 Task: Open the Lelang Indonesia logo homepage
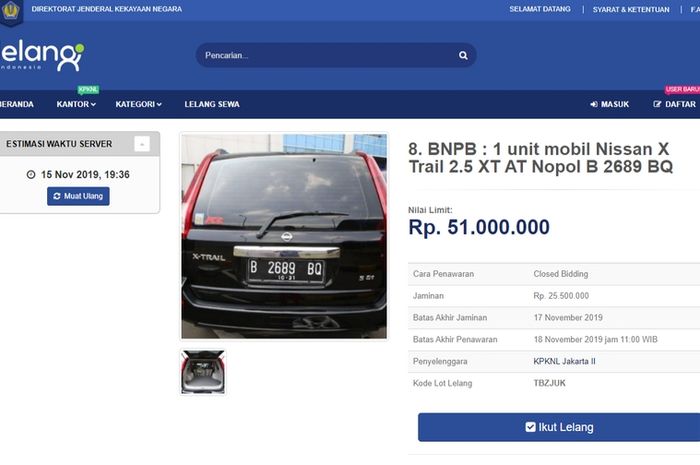(x=42, y=56)
